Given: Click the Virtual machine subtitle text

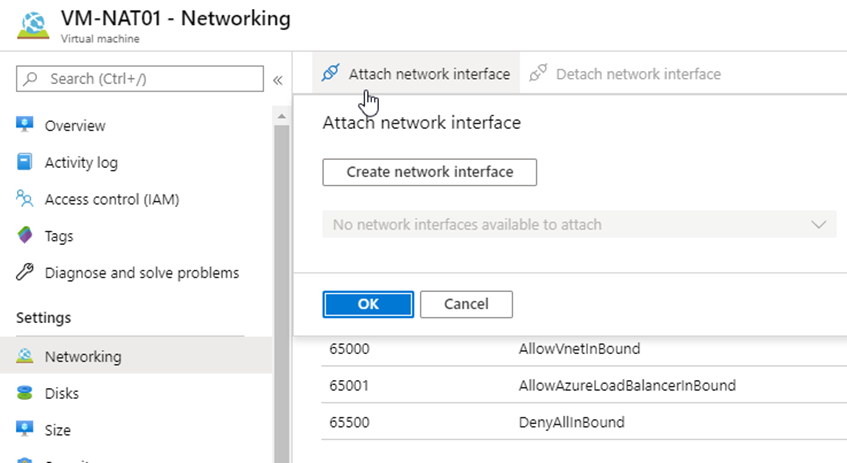Looking at the screenshot, I should [x=100, y=39].
